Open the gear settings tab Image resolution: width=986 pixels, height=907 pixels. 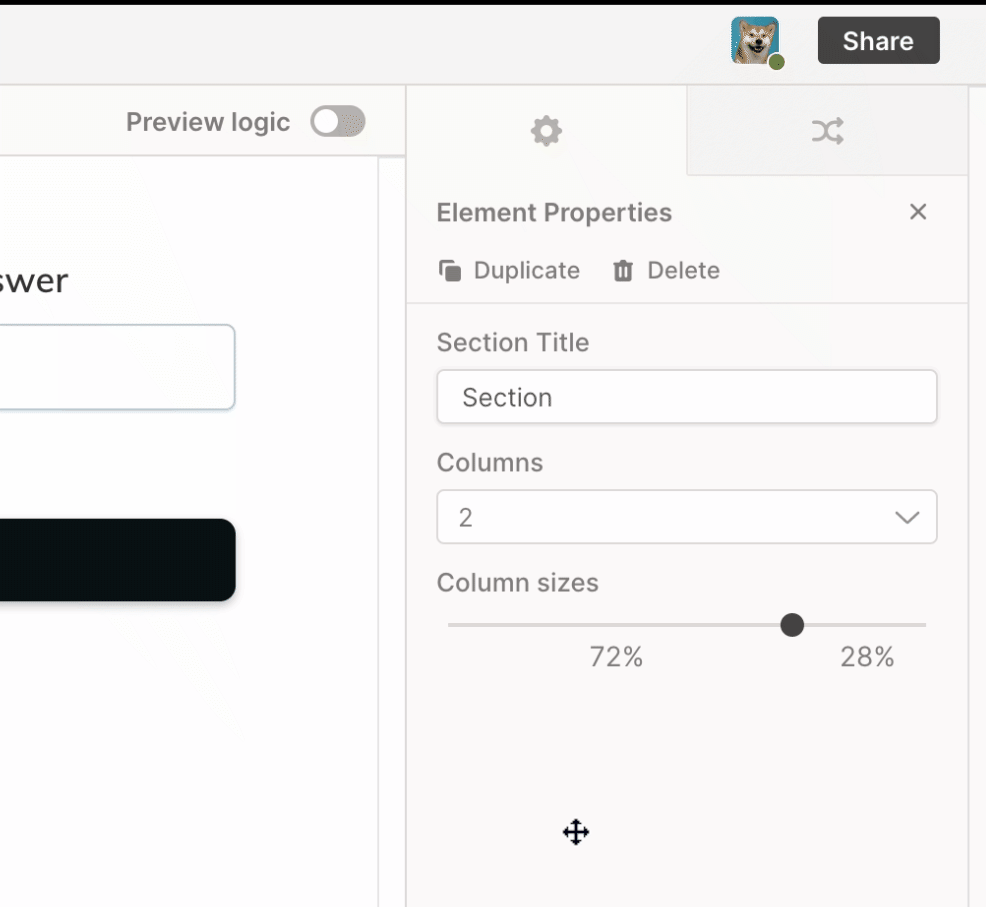point(546,131)
